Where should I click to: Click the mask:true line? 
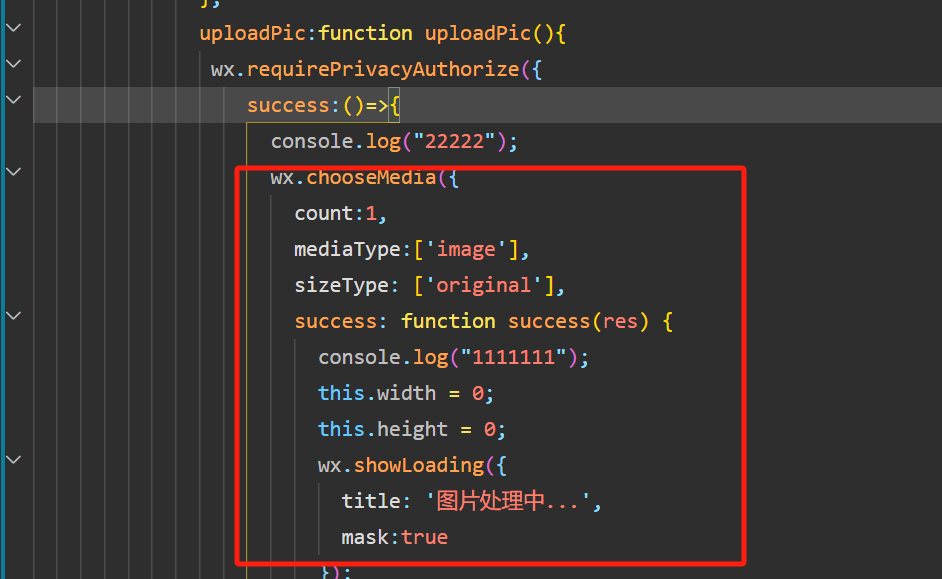coord(395,537)
